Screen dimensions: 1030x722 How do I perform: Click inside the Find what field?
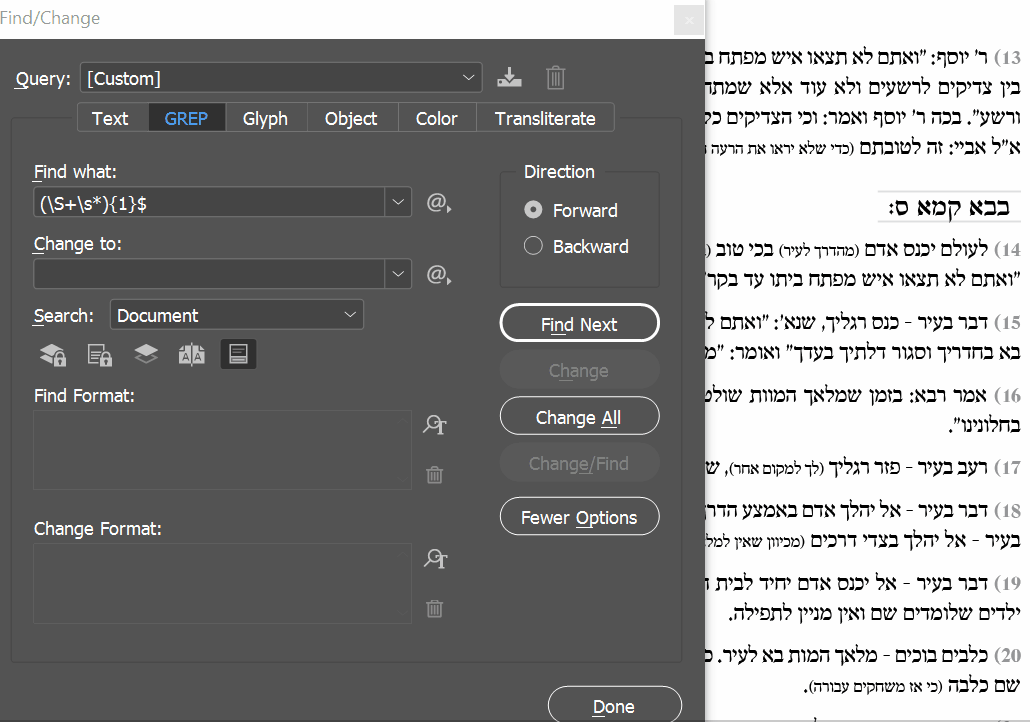209,202
